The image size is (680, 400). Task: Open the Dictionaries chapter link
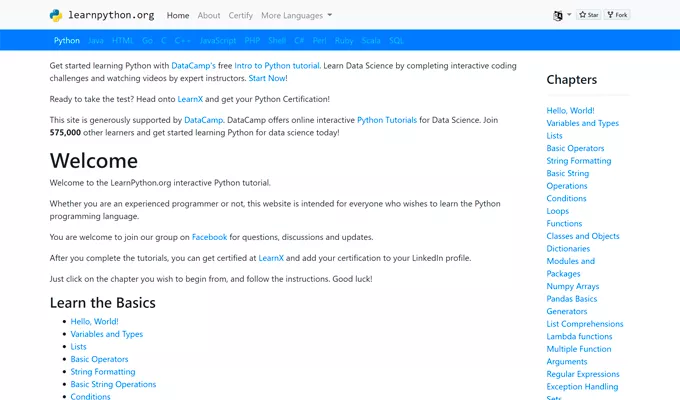(568, 249)
